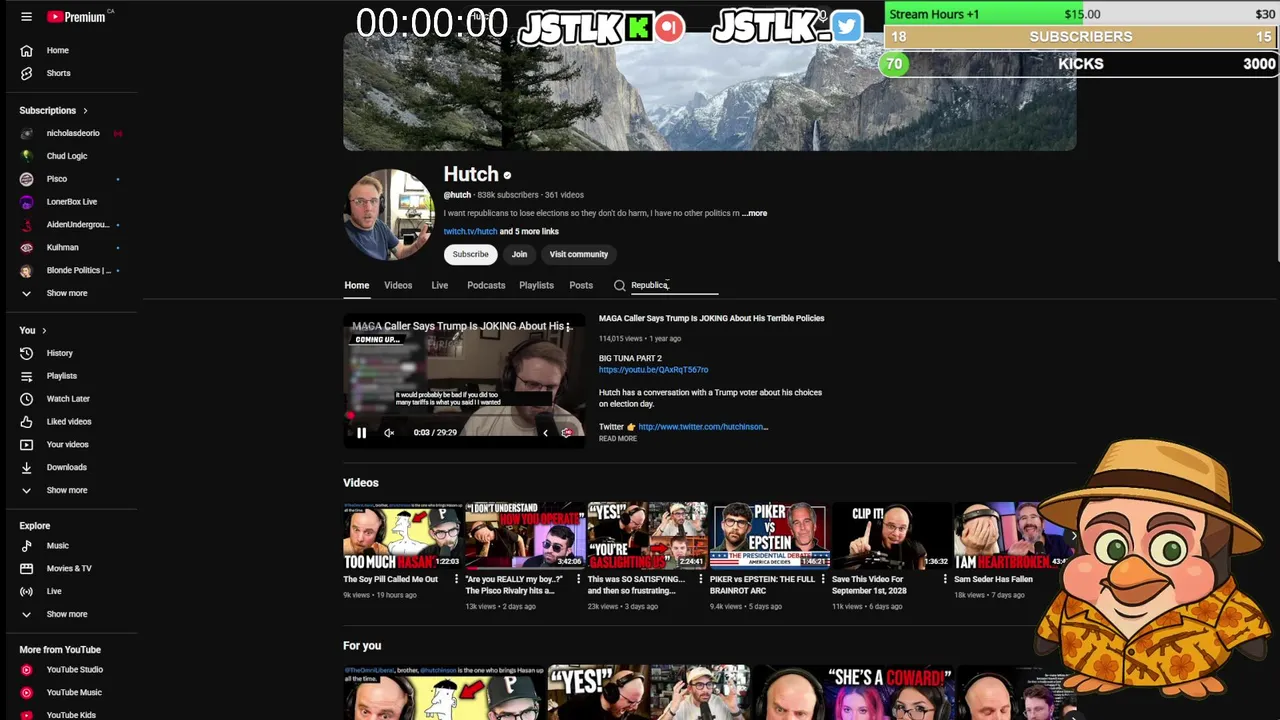
Task: Open the Kuihman subscription channel
Action: coord(62,247)
